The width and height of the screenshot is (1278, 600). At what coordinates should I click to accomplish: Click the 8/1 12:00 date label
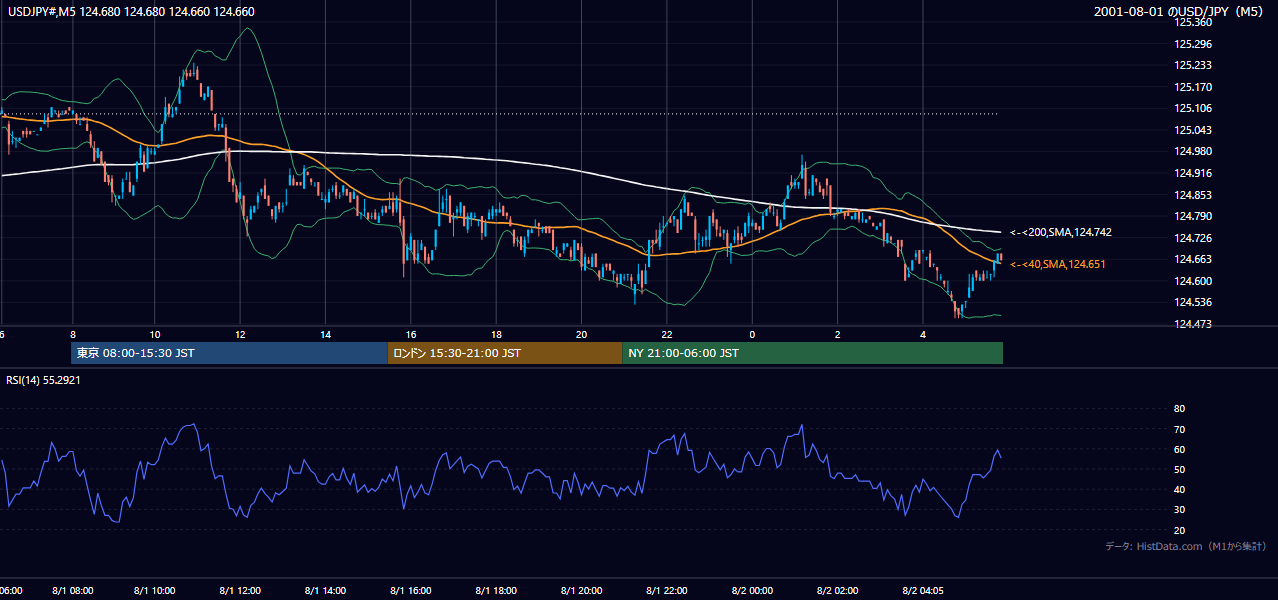click(x=240, y=591)
